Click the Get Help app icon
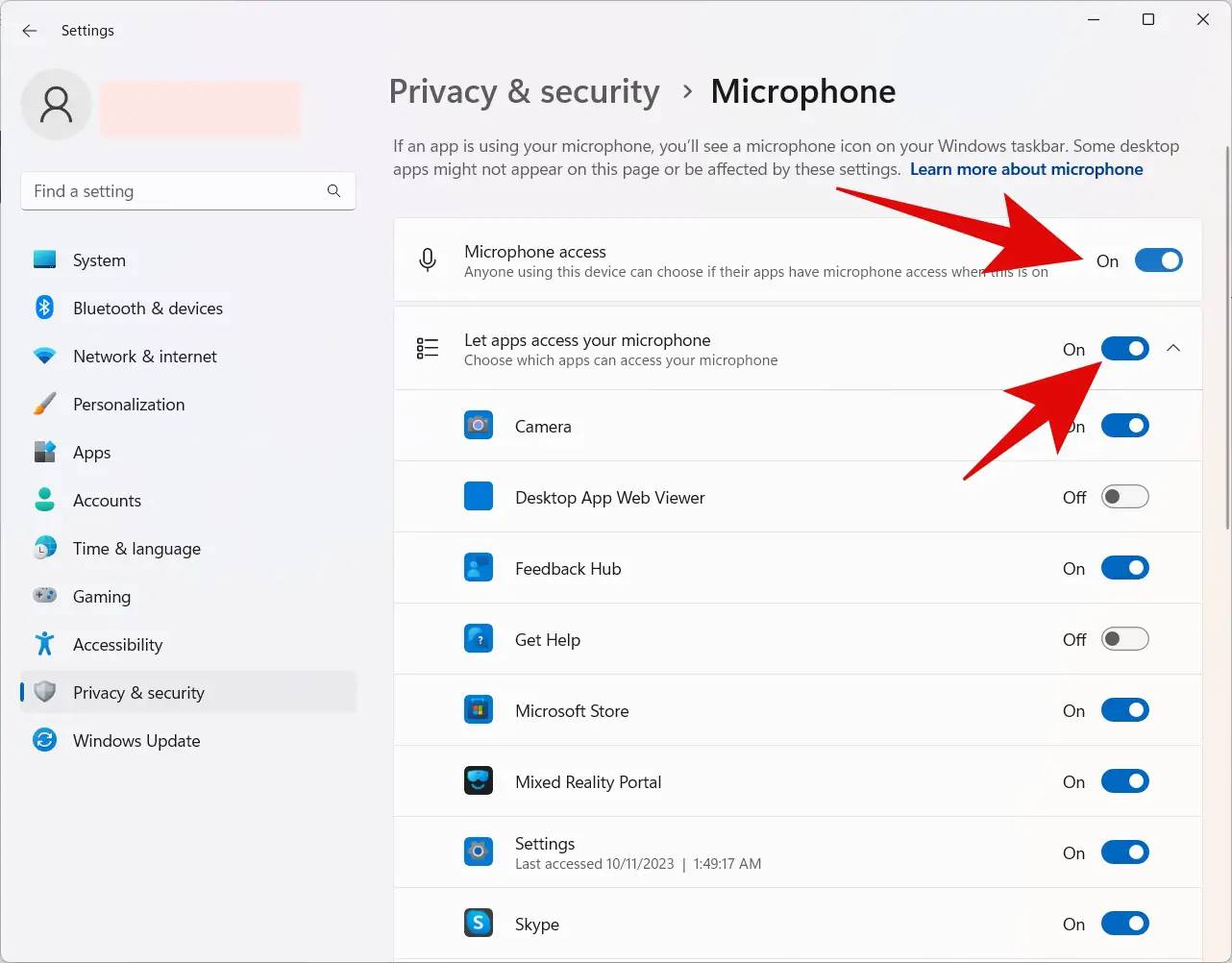 pos(479,639)
